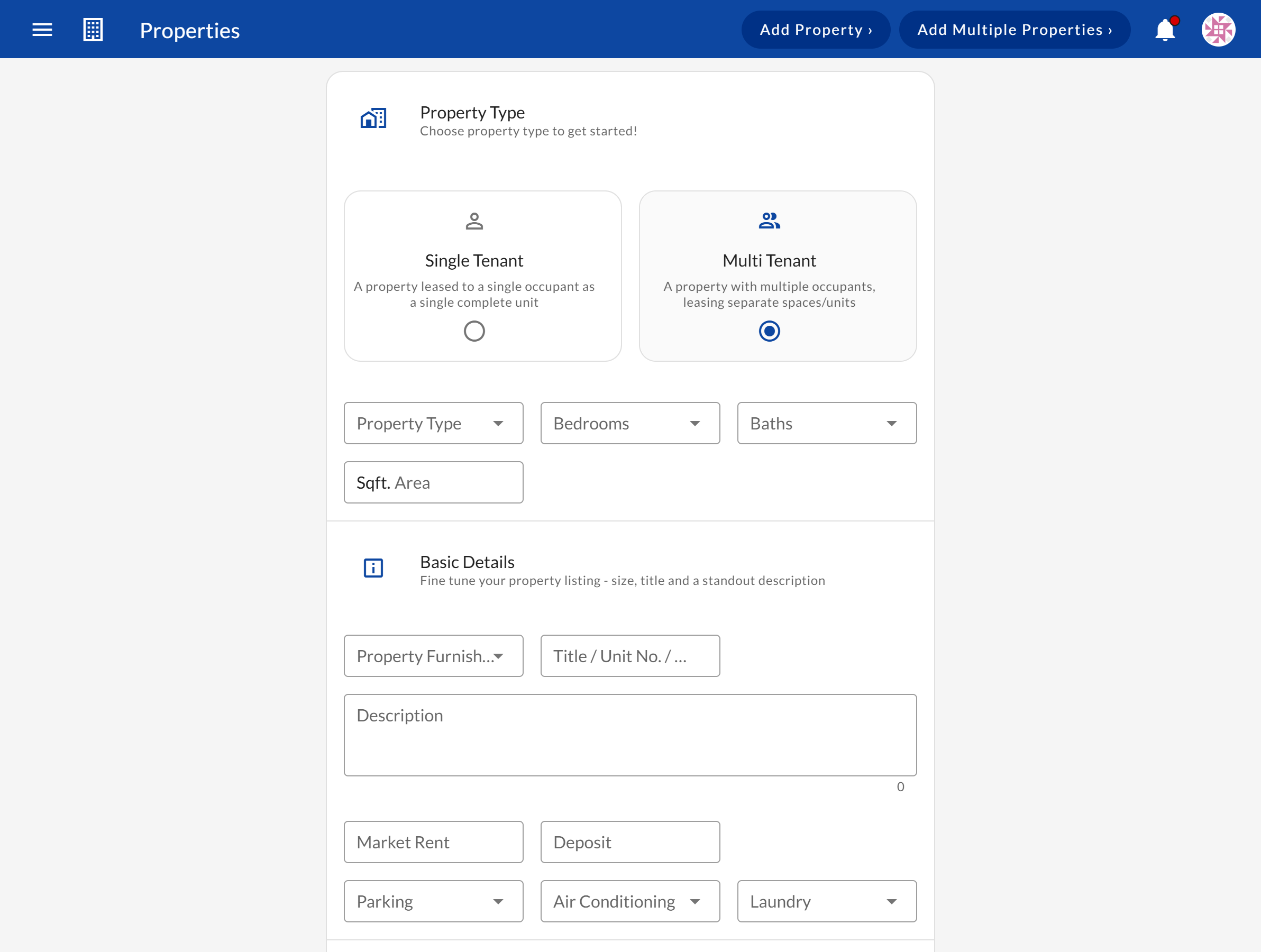Image resolution: width=1261 pixels, height=952 pixels.
Task: Select the Single Tenant radio button
Action: point(474,331)
